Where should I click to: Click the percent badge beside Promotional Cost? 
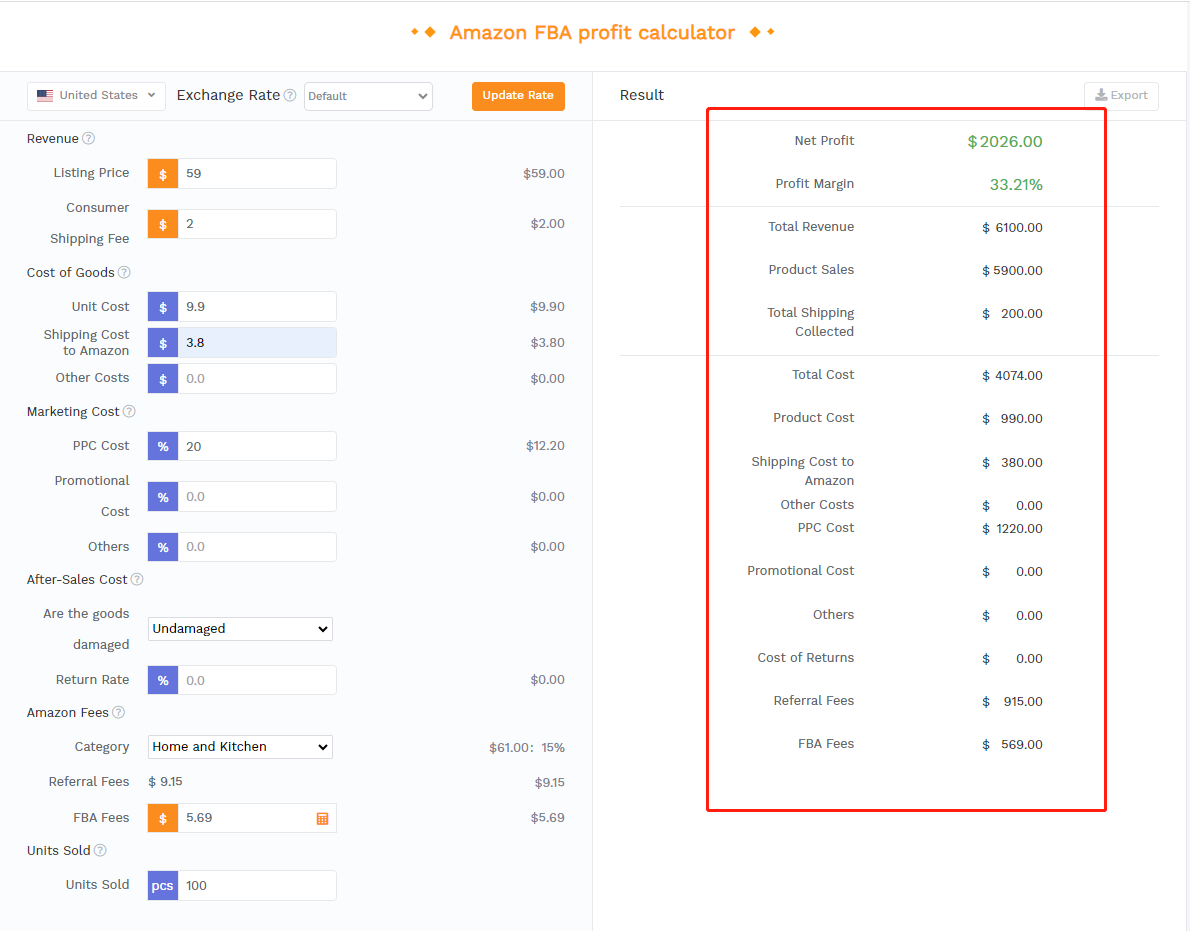pos(162,497)
